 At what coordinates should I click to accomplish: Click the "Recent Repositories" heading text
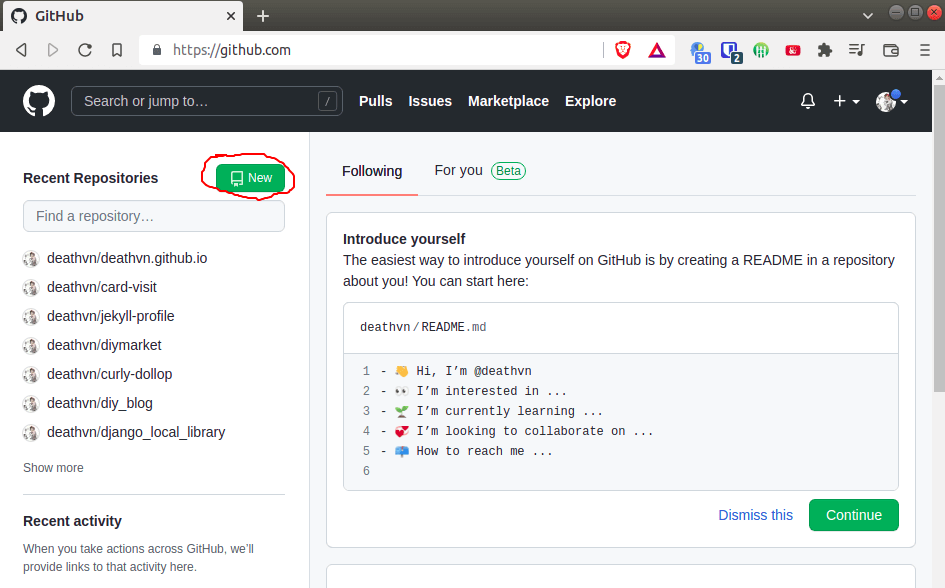pos(90,178)
